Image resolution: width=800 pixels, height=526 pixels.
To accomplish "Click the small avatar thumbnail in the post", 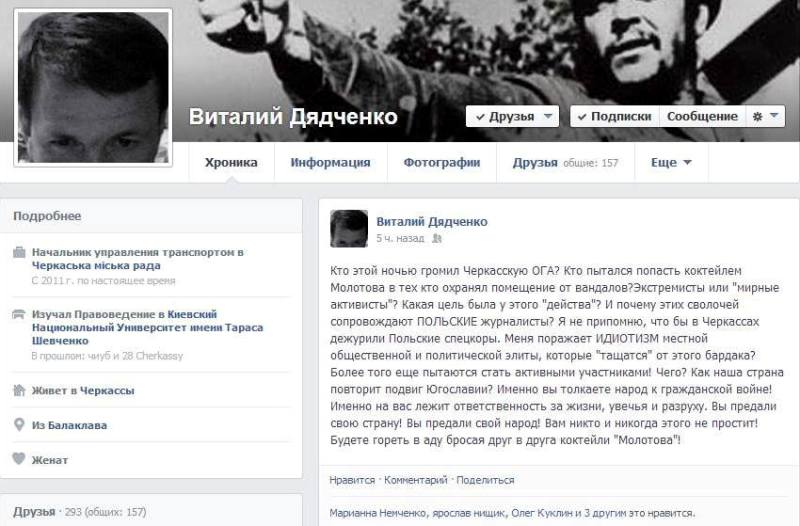I will tap(349, 229).
